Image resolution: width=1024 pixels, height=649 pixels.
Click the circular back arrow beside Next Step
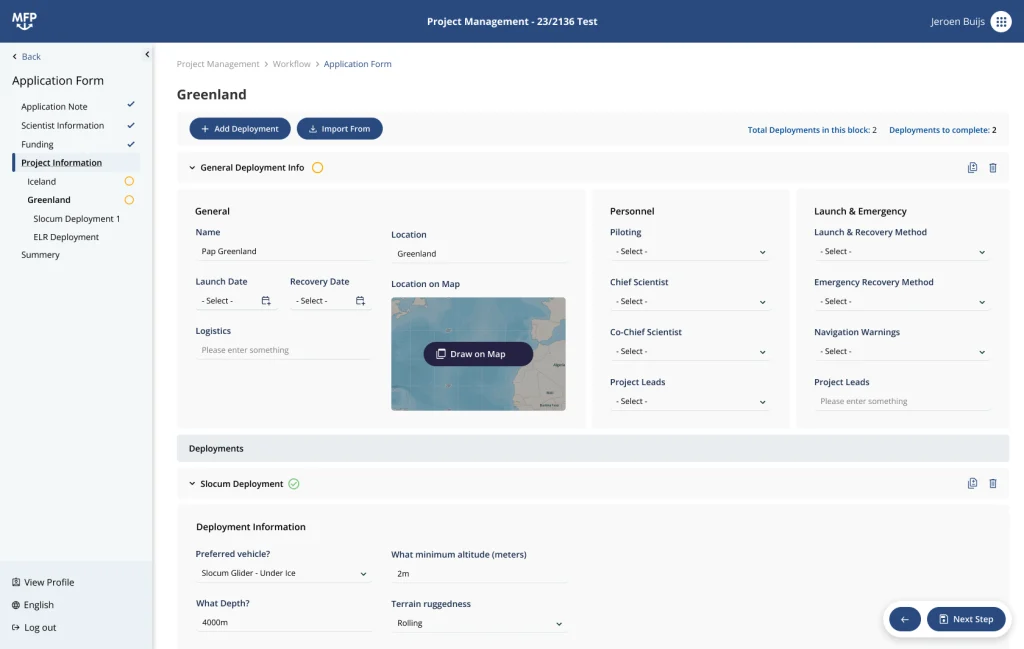point(905,619)
